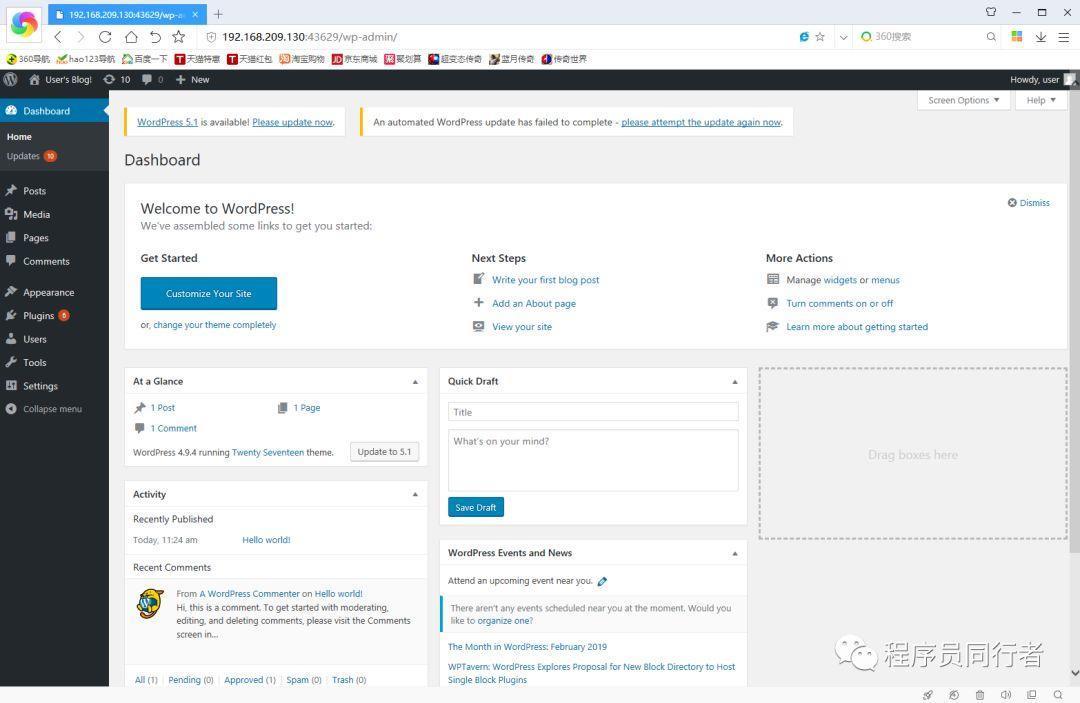Click Write your first blog post
Viewport: 1080px width, 703px height.
(546, 280)
